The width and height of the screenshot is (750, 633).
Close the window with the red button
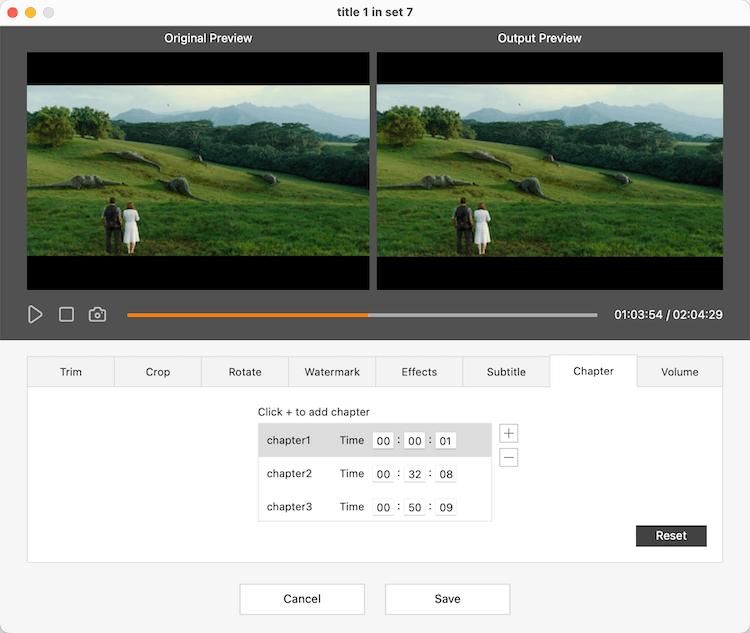click(x=13, y=12)
